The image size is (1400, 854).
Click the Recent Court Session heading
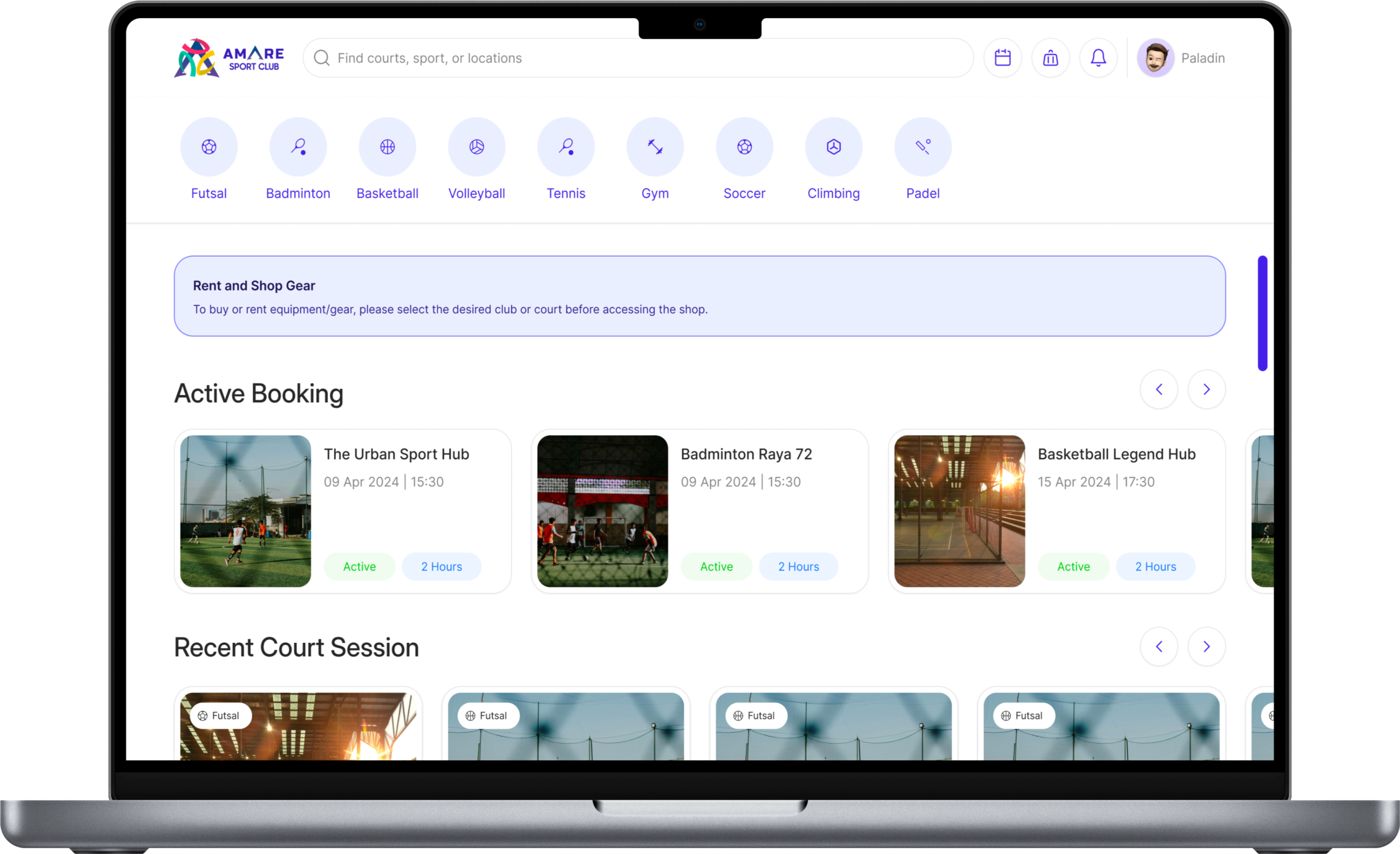[x=296, y=647]
